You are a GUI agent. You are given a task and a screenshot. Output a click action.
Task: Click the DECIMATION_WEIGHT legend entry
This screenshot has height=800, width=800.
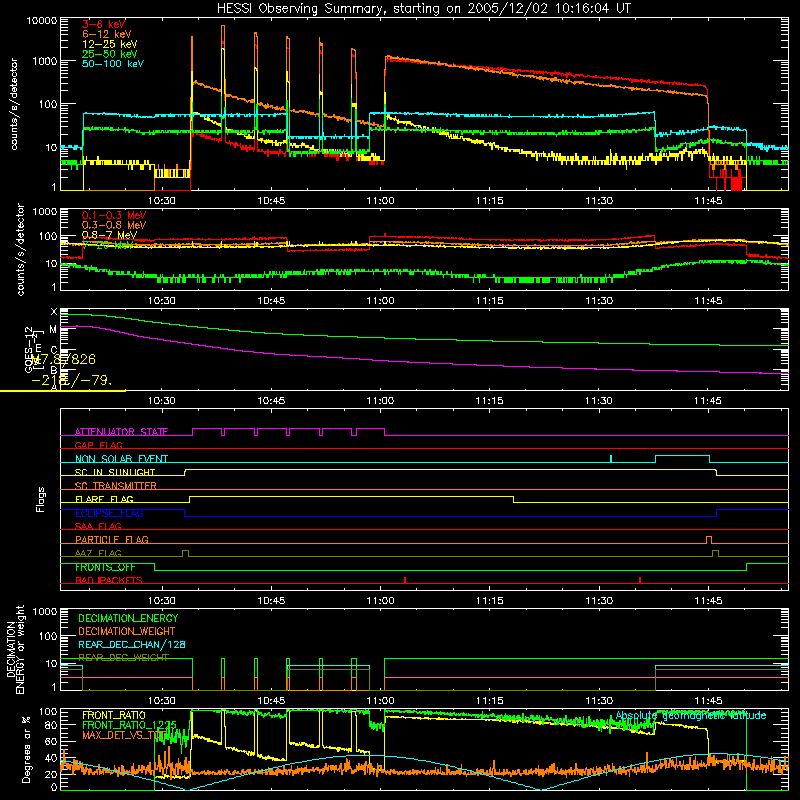[127, 631]
